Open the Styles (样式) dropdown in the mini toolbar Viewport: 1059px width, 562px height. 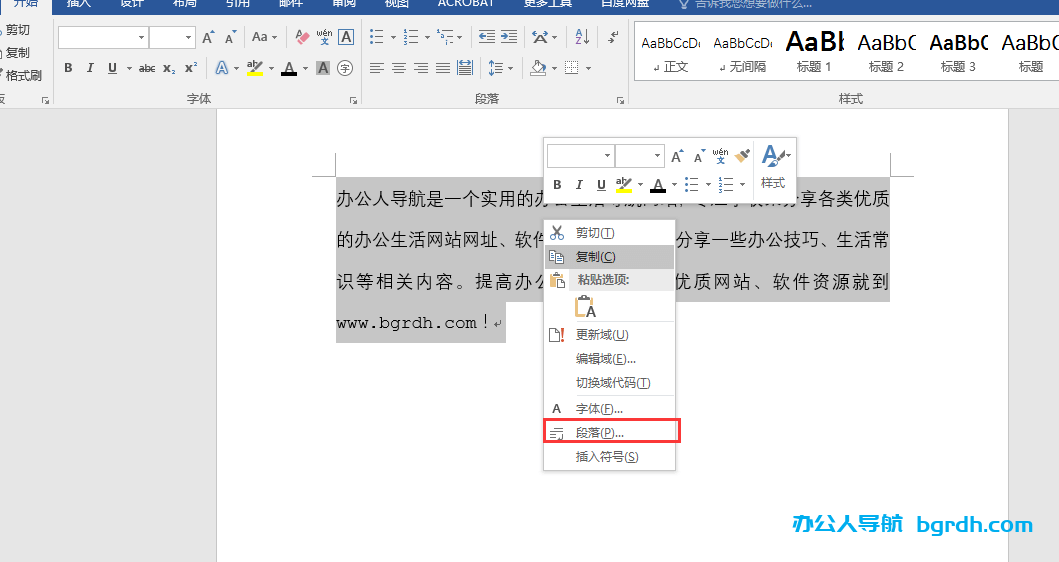tap(774, 166)
